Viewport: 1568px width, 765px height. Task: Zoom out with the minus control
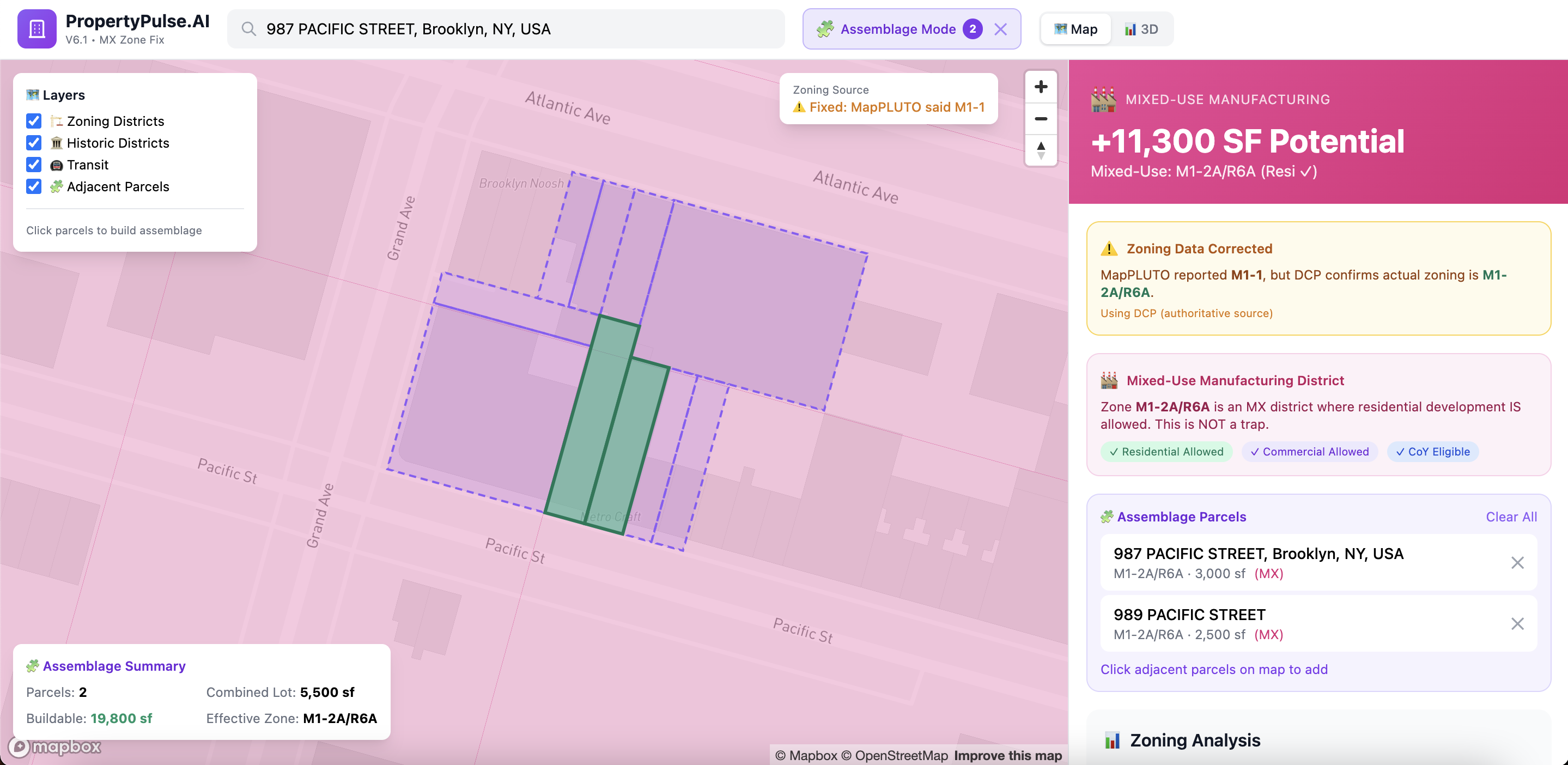coord(1041,118)
